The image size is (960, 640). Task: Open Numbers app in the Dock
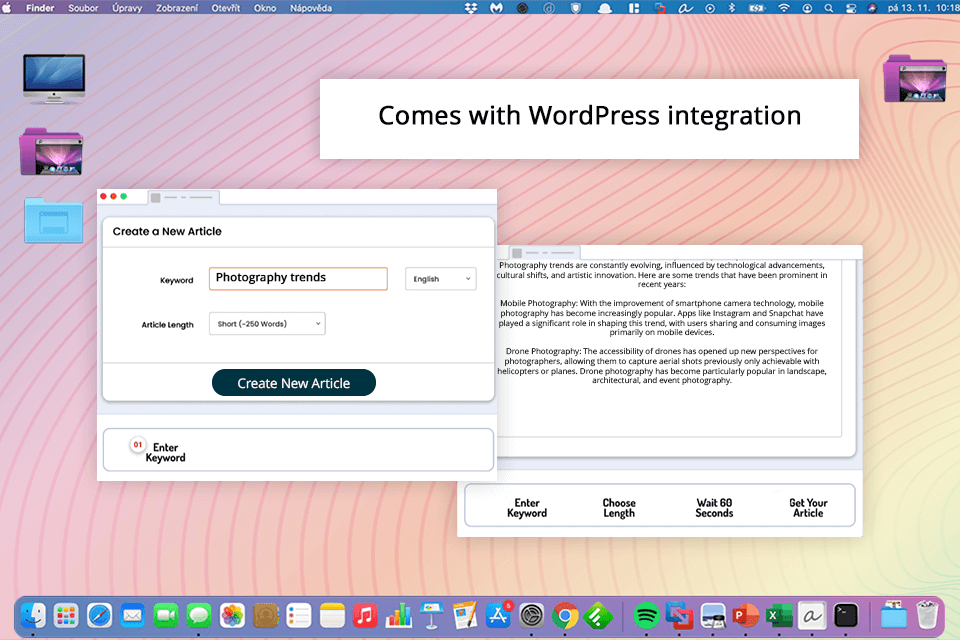point(399,616)
